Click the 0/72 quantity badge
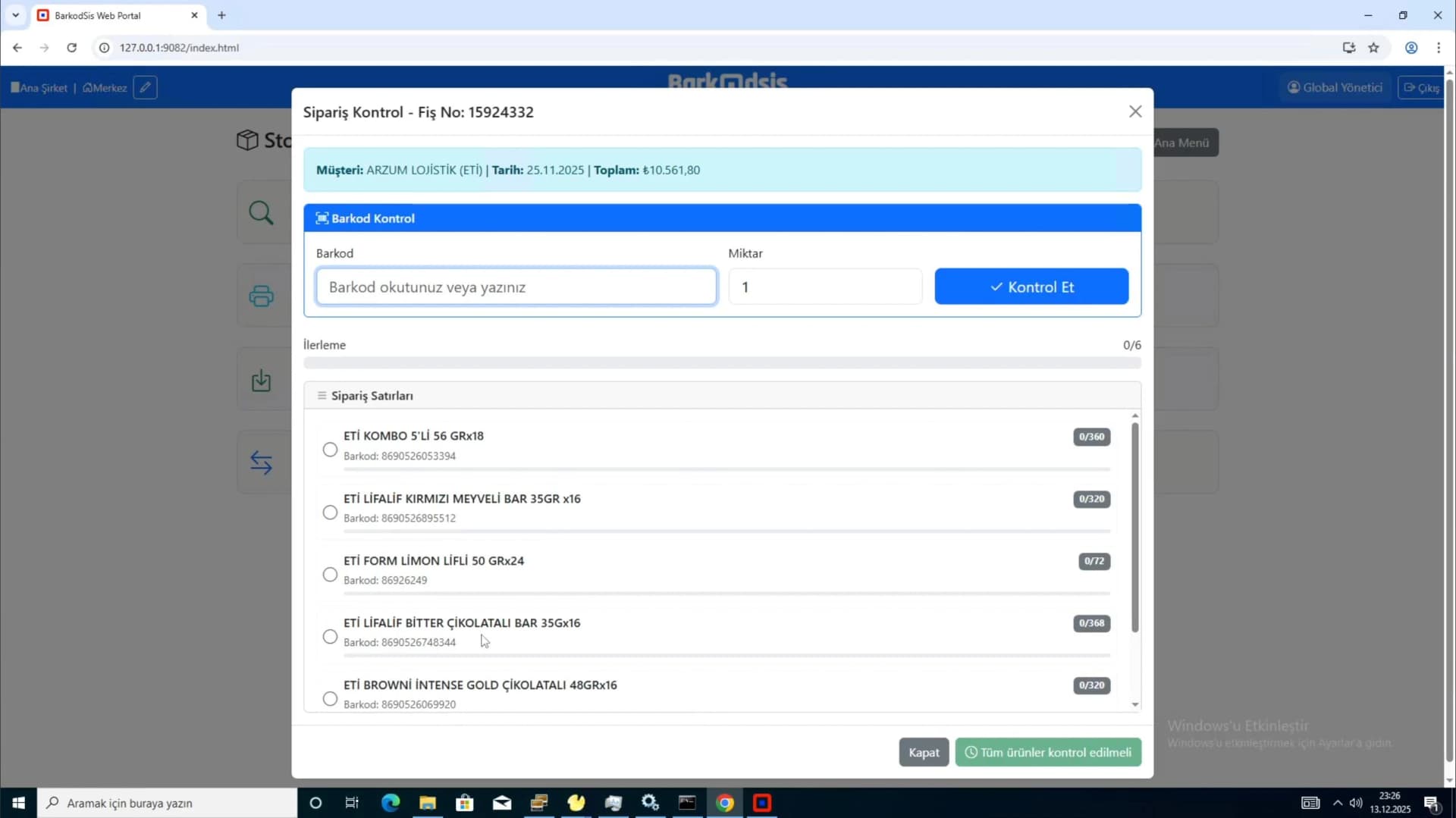This screenshot has height=818, width=1456. [x=1094, y=561]
